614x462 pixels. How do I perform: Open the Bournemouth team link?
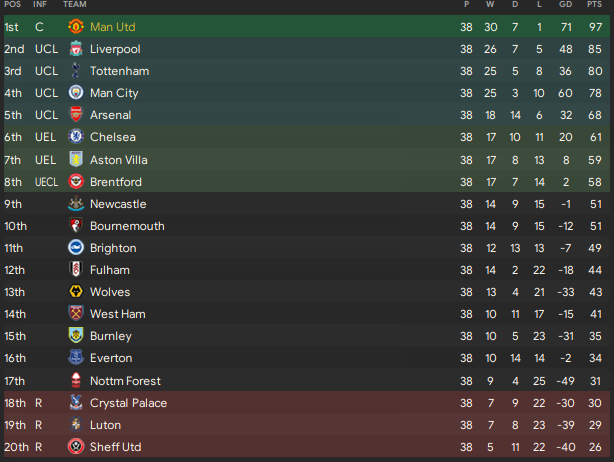point(127,226)
